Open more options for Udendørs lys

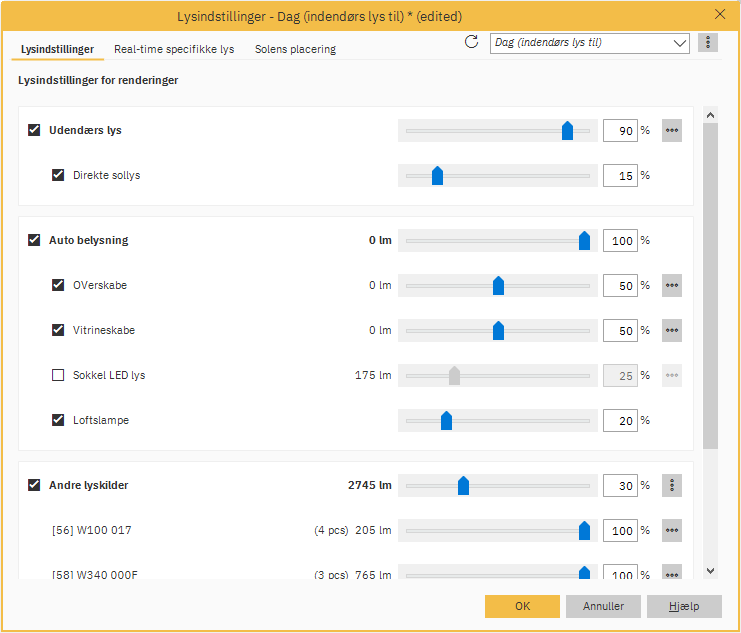pyautogui.click(x=672, y=130)
